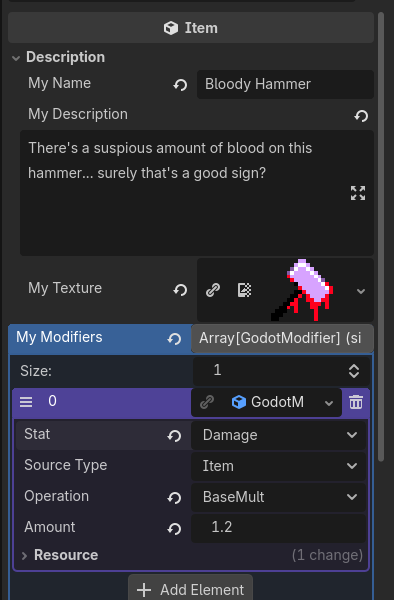The width and height of the screenshot is (394, 600).
Task: Click the Array[GodotModifier] button
Action: tap(282, 338)
